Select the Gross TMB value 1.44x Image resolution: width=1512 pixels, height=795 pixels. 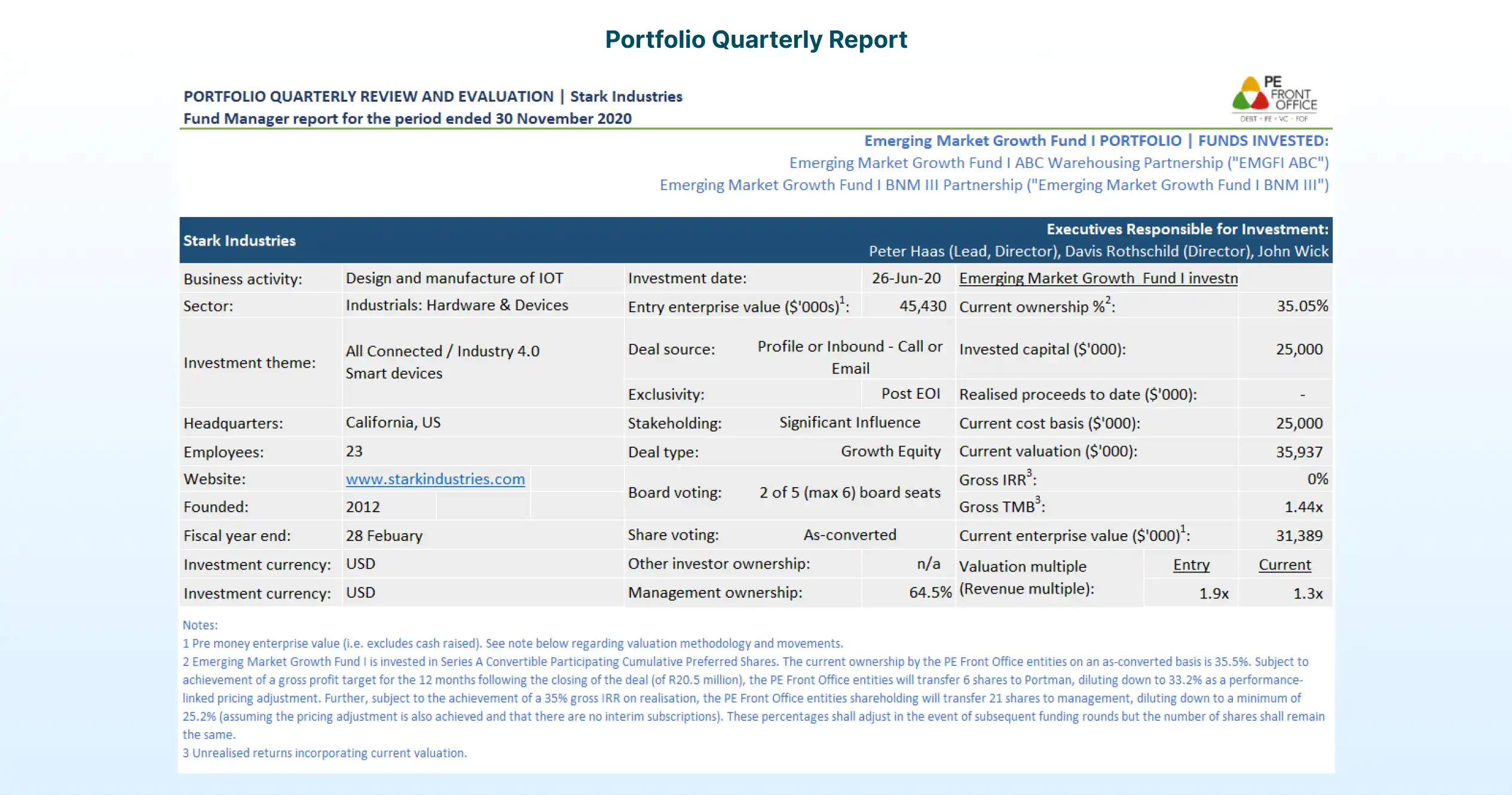click(1303, 507)
